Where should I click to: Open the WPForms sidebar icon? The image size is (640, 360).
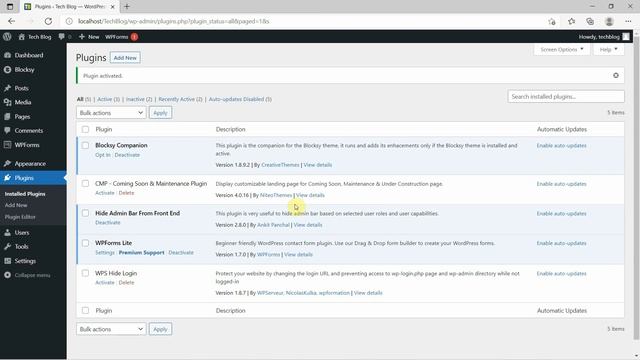(7, 145)
